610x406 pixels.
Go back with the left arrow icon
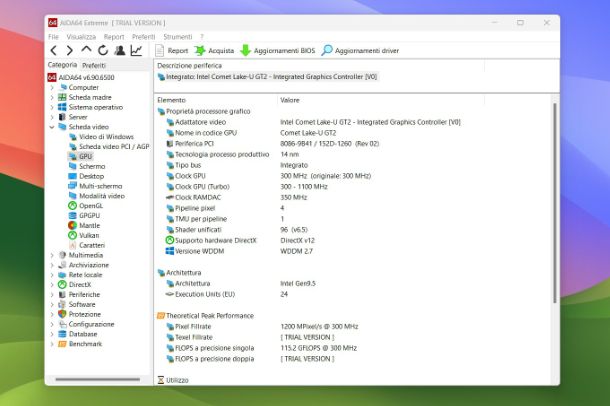click(x=54, y=51)
